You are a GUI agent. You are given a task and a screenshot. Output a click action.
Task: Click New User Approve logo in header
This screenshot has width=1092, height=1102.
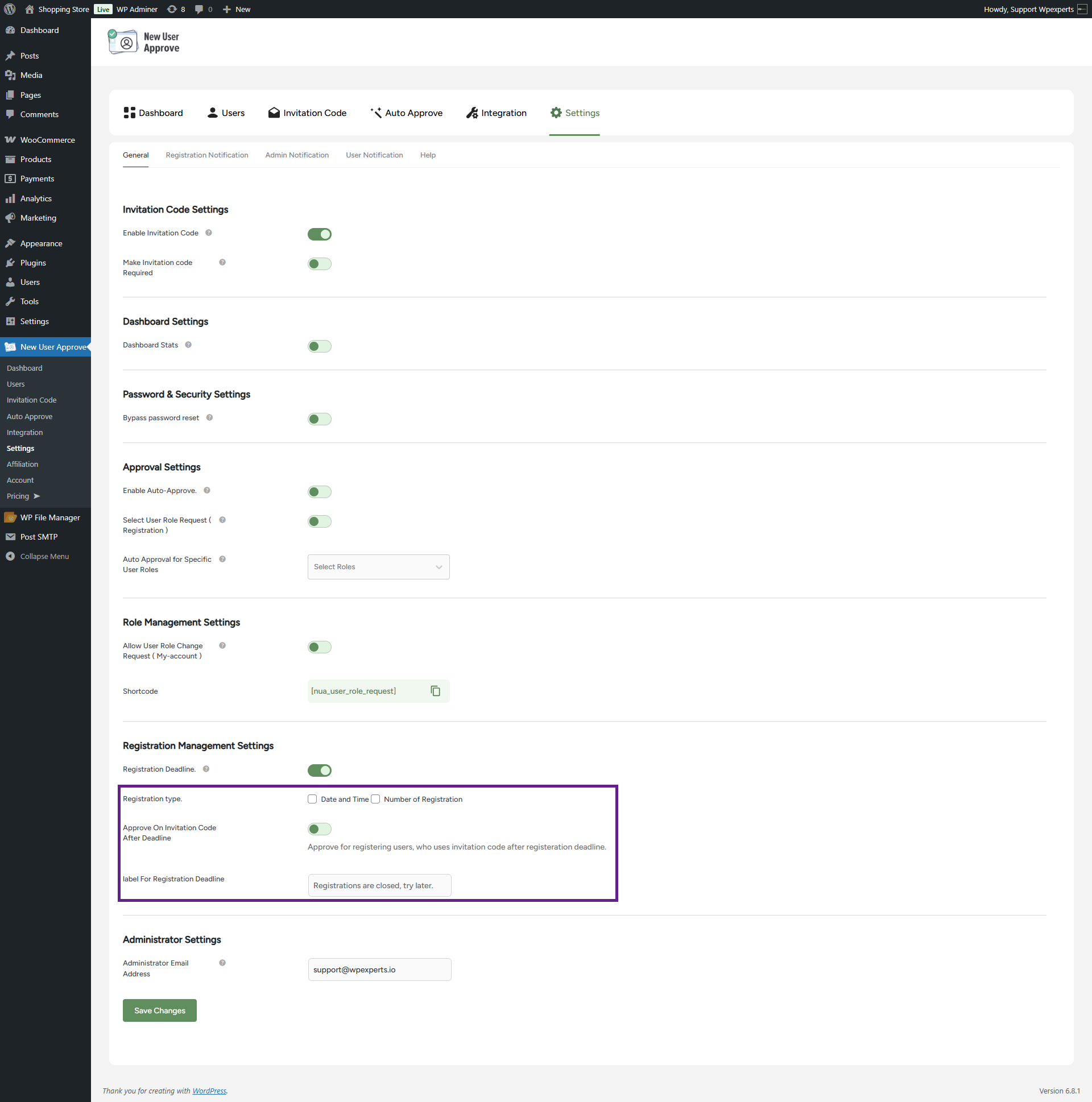[x=144, y=42]
